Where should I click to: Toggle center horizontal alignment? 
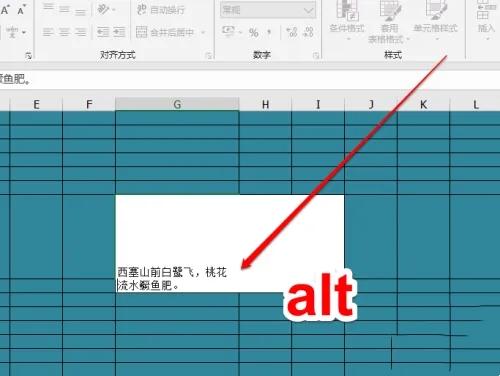64,32
